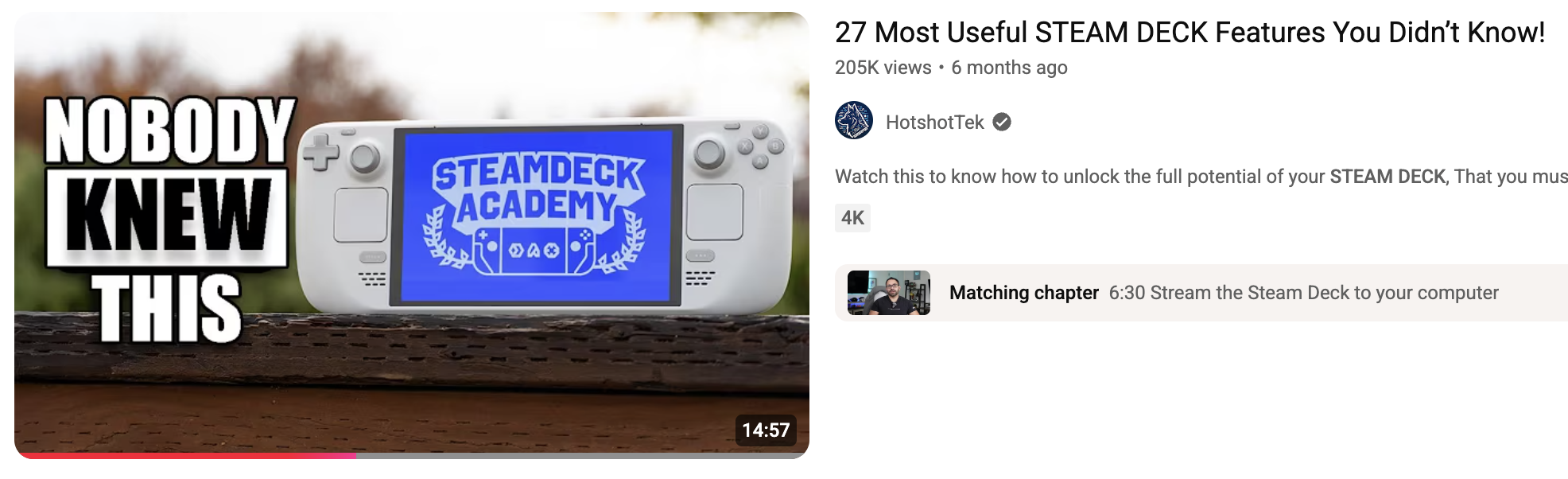Viewport: 1568px width, 479px height.
Task: Click the 14:57 duration badge
Action: [766, 430]
